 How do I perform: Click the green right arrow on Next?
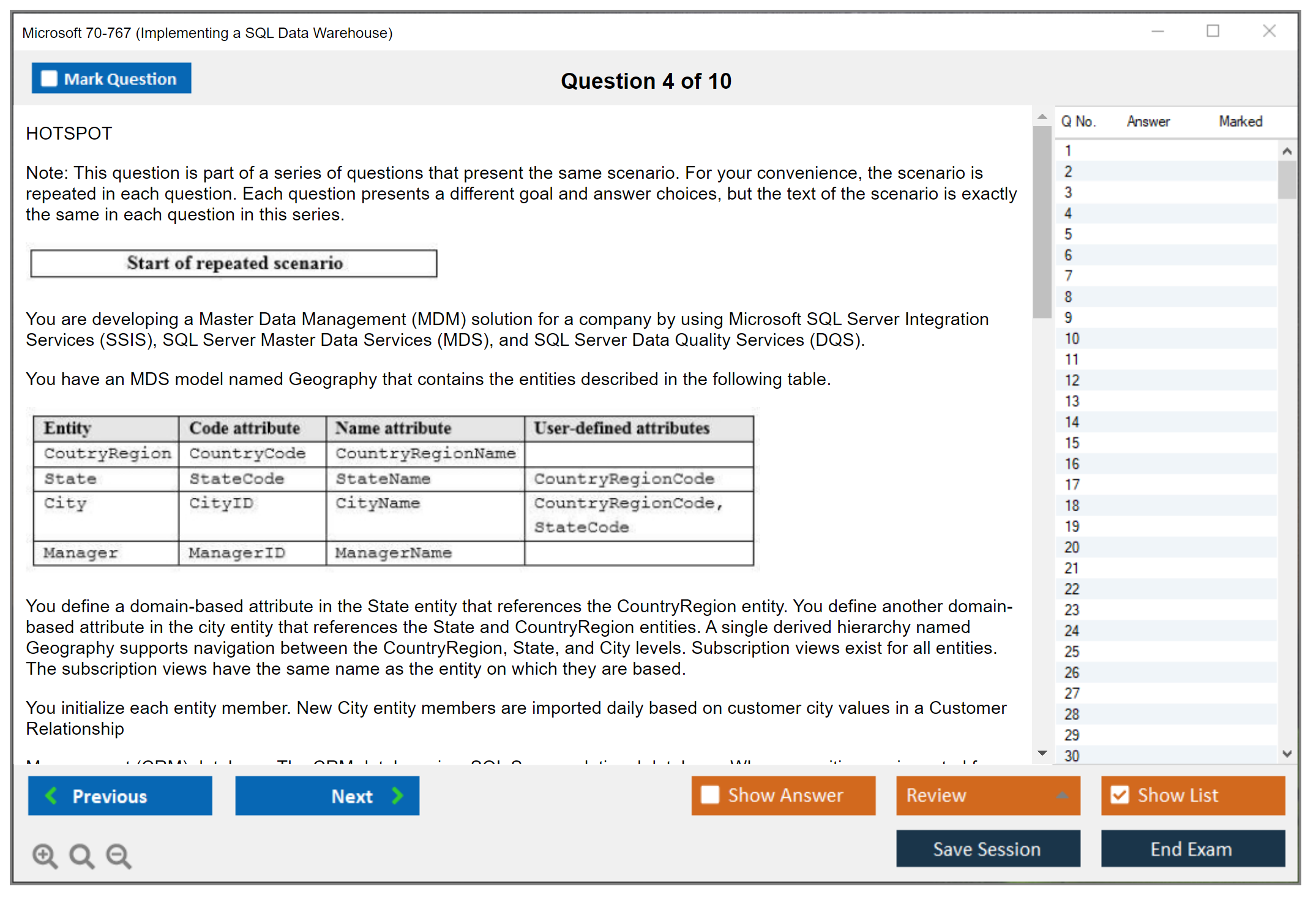(x=397, y=795)
